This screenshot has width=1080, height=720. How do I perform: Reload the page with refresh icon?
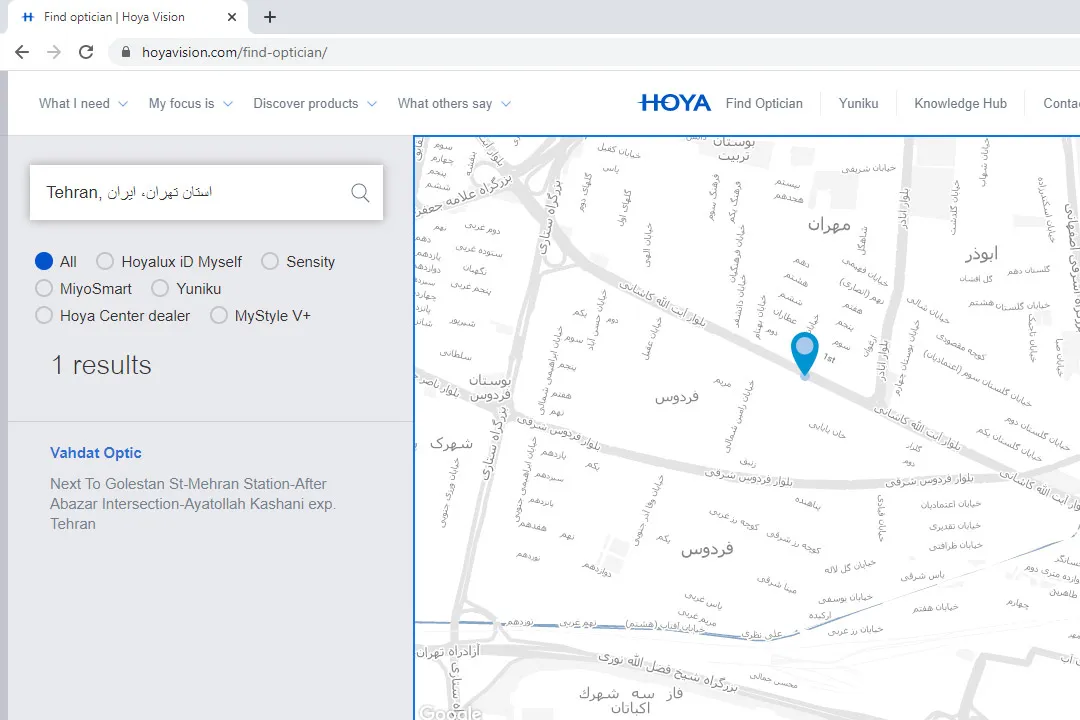(86, 52)
